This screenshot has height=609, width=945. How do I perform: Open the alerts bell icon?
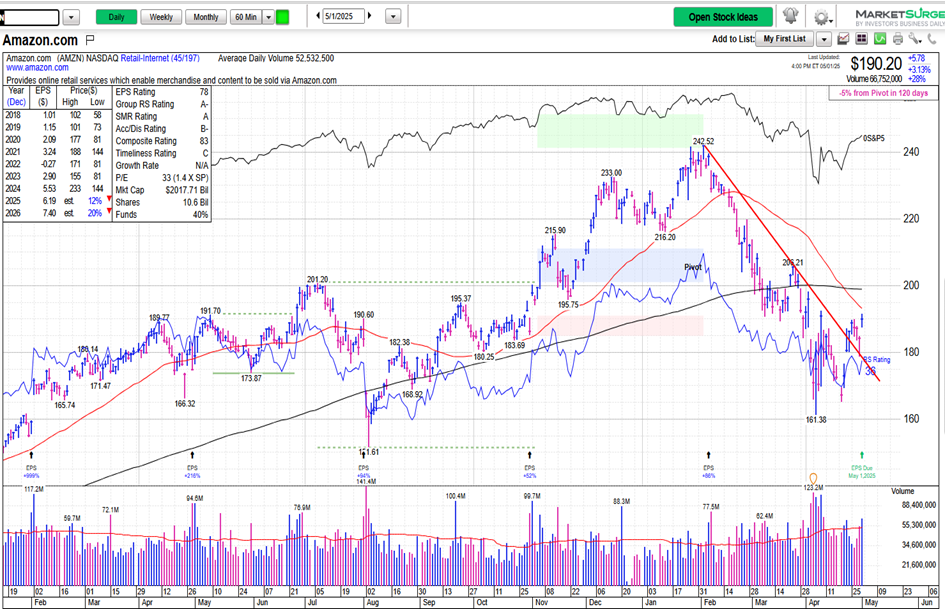(791, 16)
